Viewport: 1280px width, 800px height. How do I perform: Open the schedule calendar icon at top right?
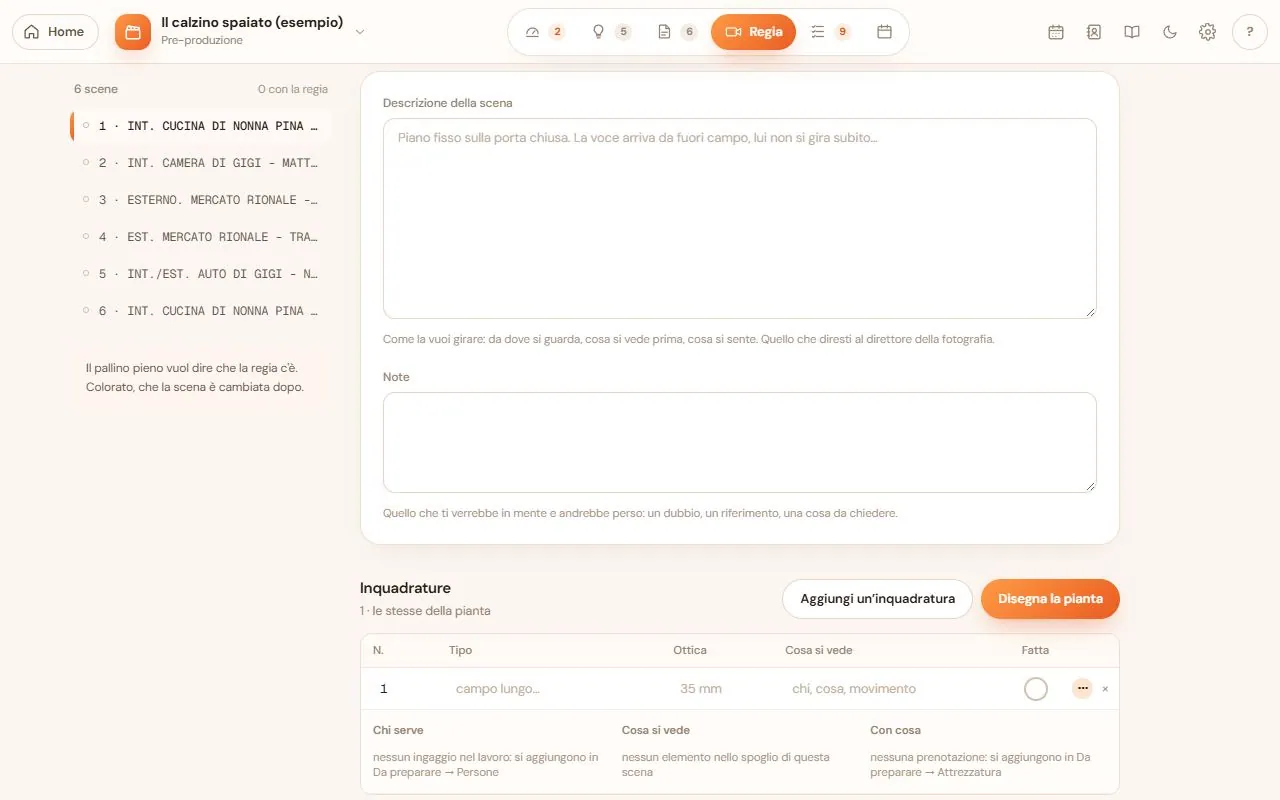point(1056,32)
